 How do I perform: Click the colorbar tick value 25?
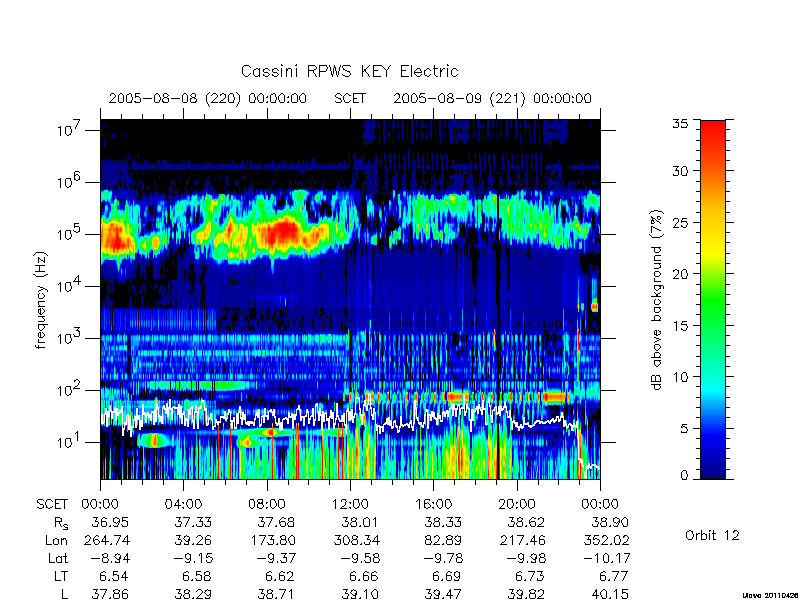click(680, 222)
